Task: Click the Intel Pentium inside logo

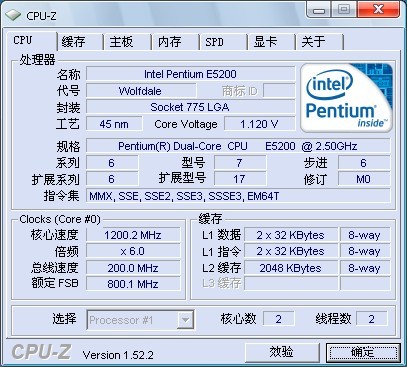Action: point(347,98)
